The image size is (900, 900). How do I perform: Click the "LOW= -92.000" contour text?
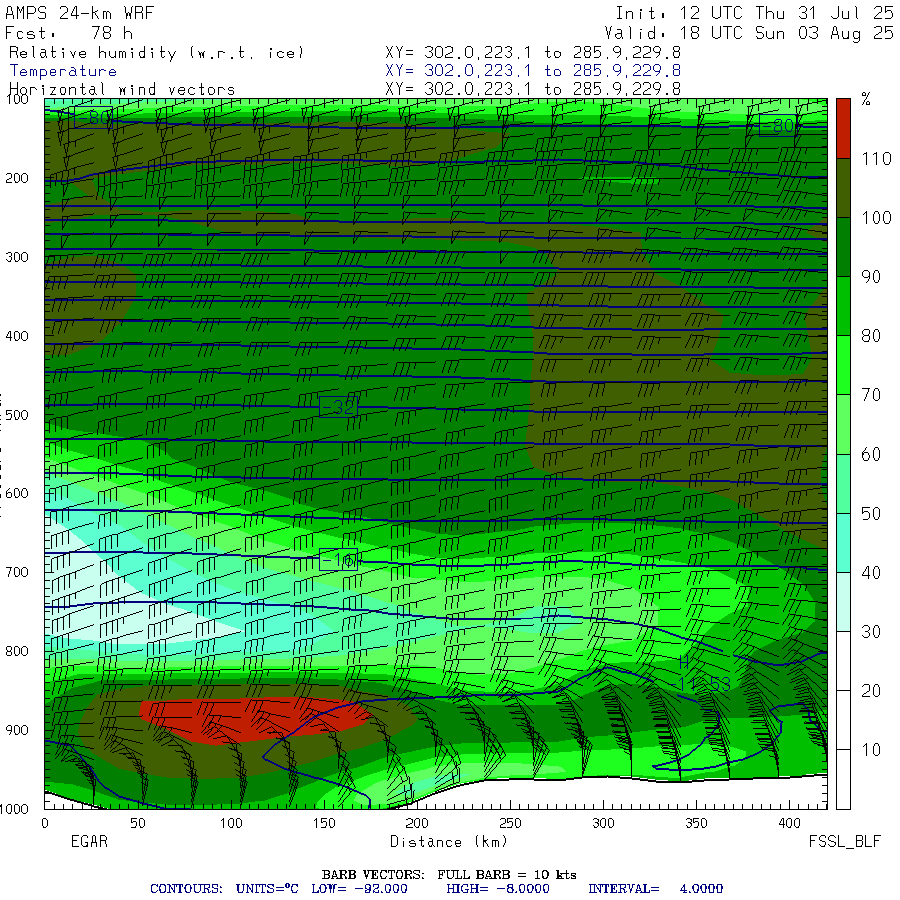point(359,889)
